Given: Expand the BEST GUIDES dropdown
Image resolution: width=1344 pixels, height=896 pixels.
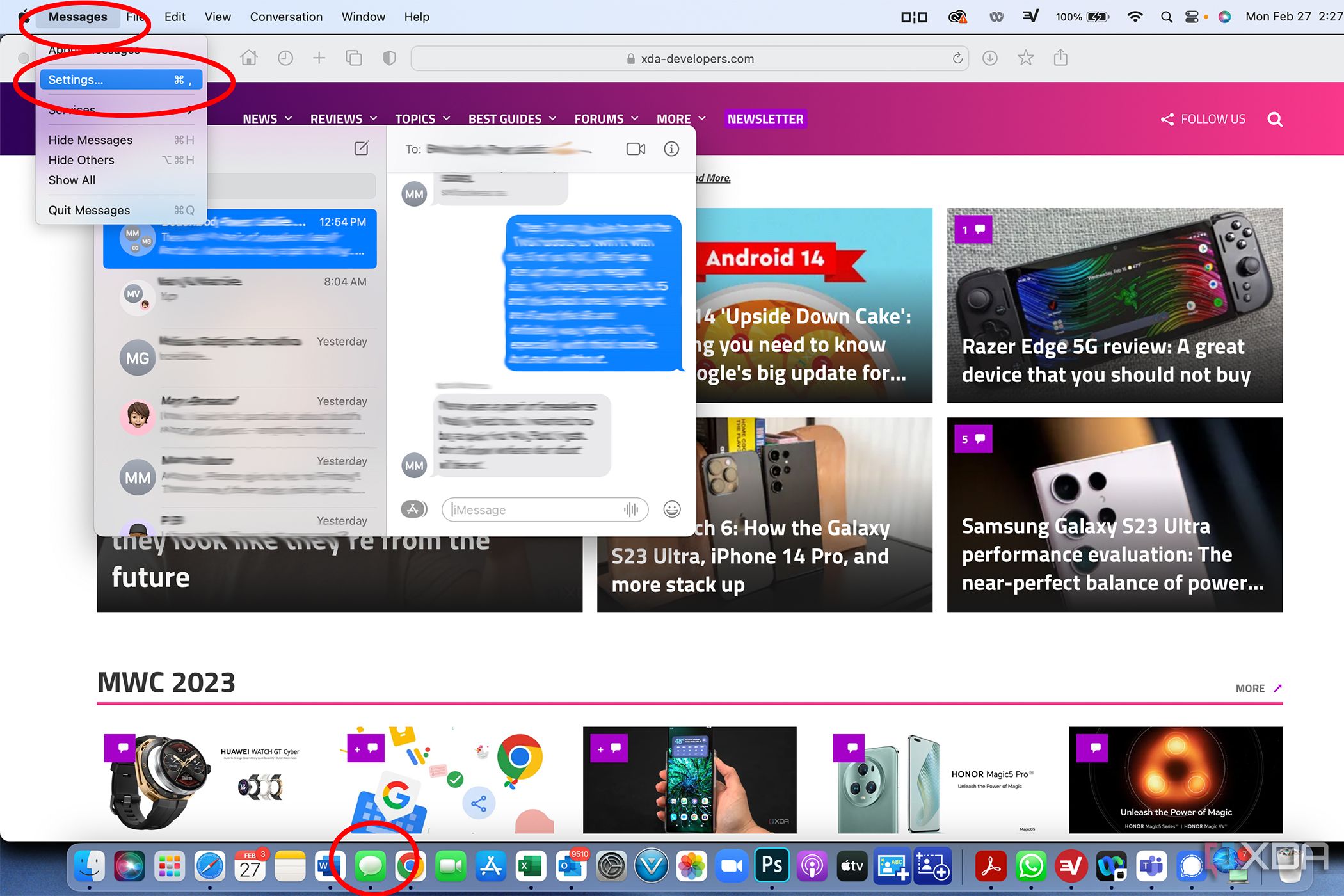Looking at the screenshot, I should (512, 118).
